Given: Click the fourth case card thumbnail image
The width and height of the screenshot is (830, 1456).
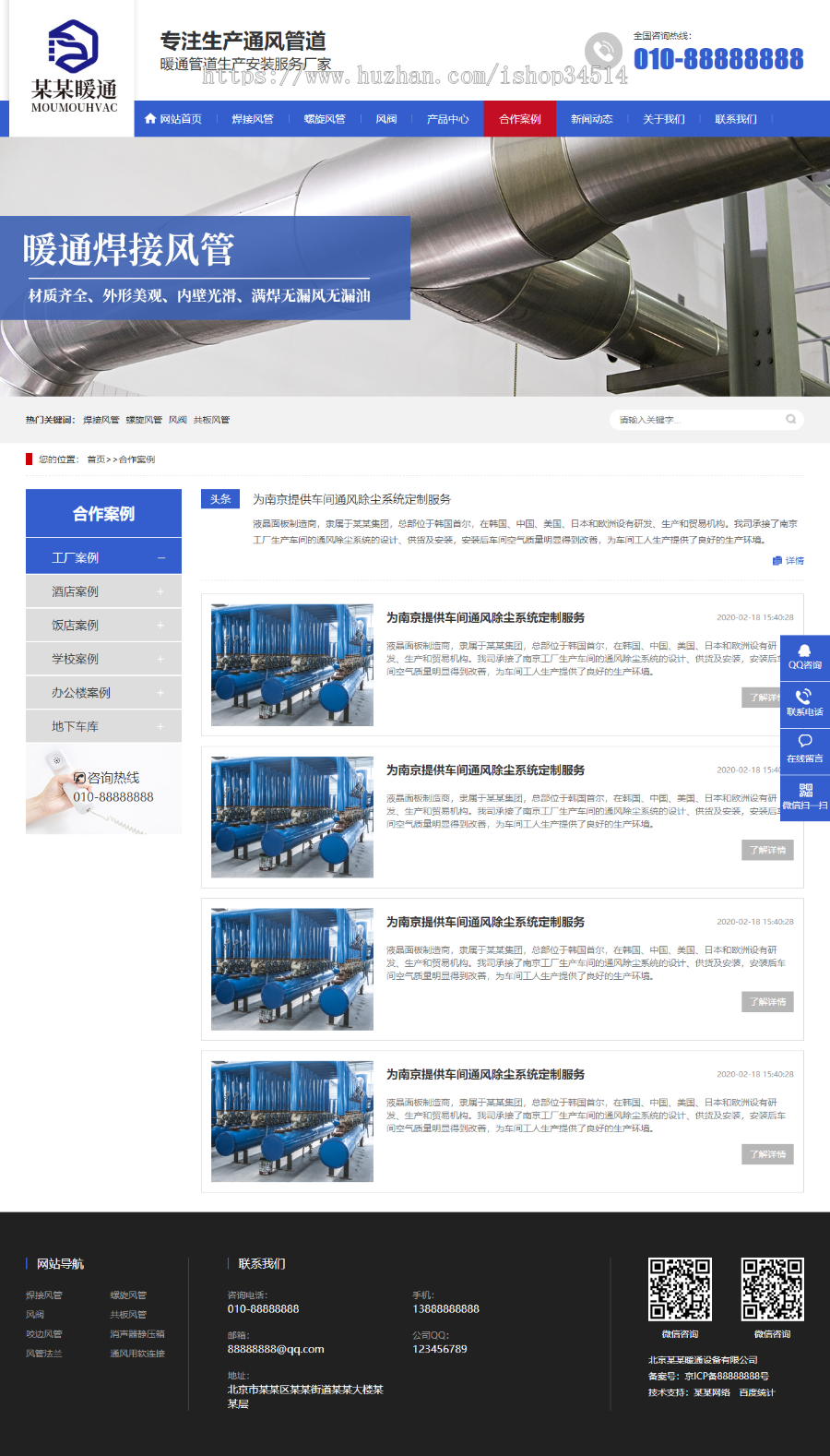Looking at the screenshot, I should pos(292,1121).
